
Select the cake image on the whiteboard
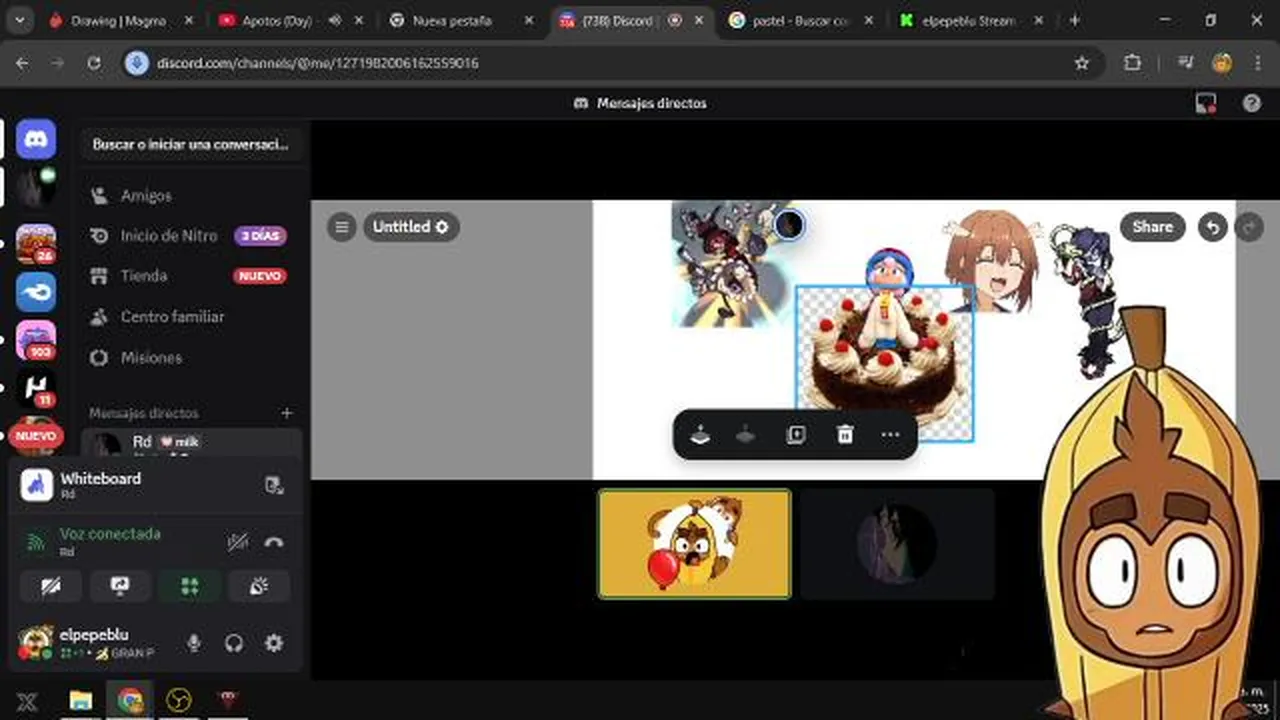pyautogui.click(x=884, y=363)
